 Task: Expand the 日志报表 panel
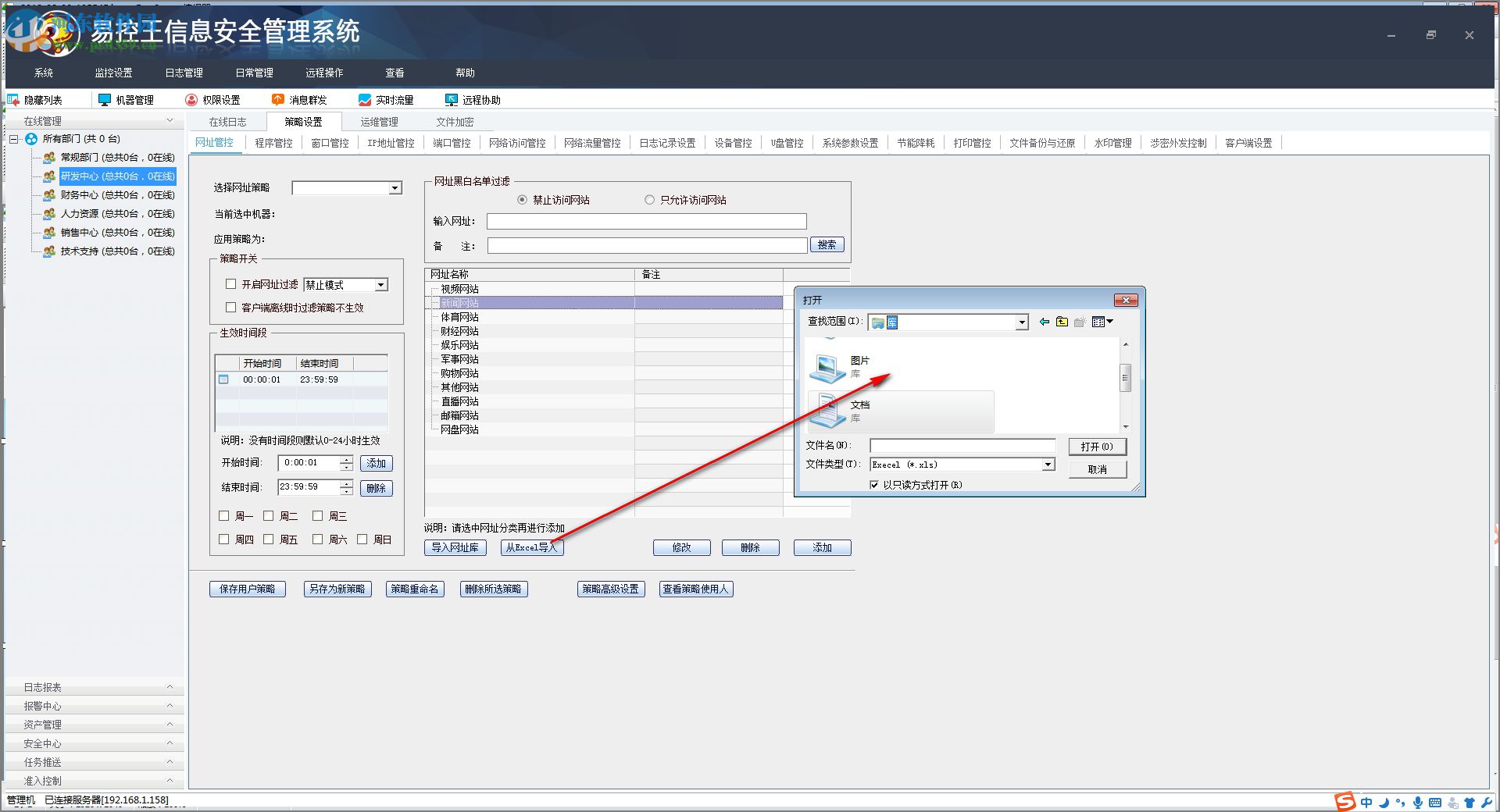pos(170,687)
